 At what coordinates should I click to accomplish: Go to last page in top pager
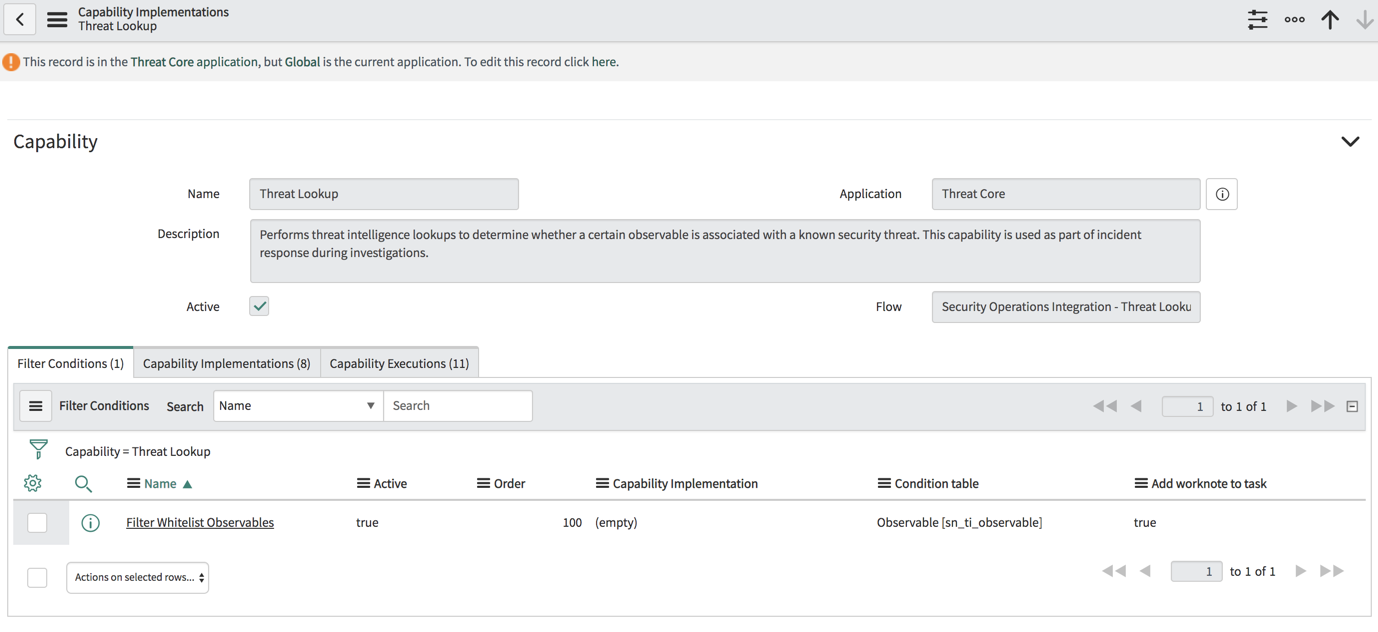tap(1323, 406)
